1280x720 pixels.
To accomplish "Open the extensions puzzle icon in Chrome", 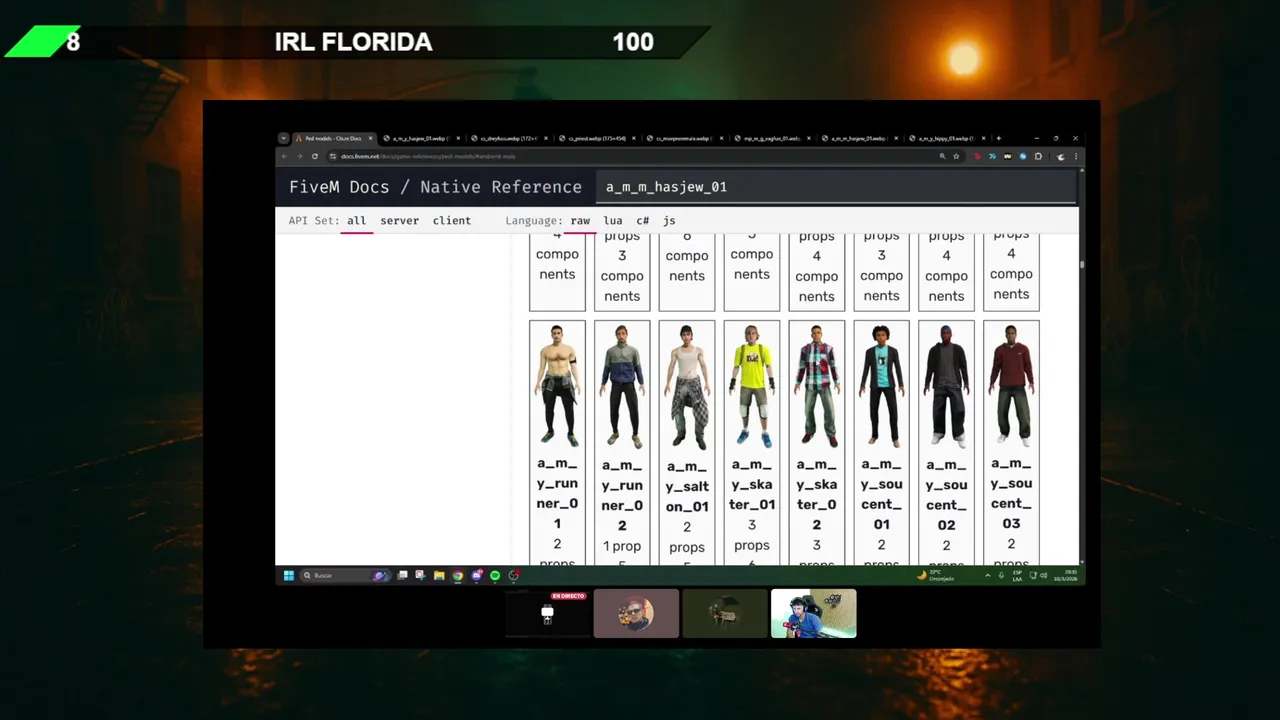I will 1038,156.
